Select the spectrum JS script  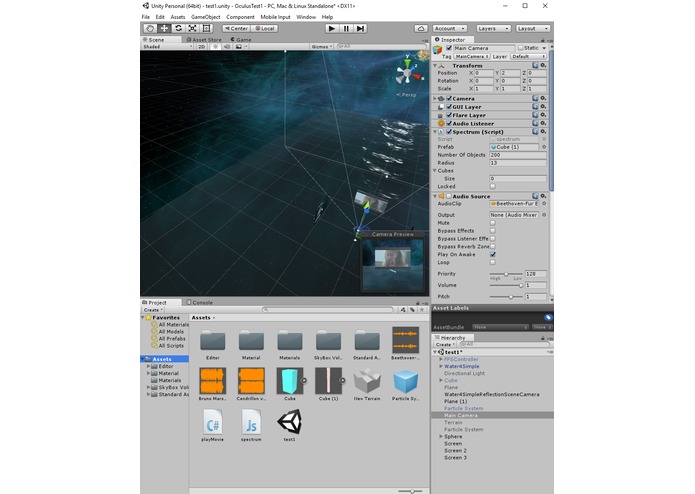tap(251, 422)
